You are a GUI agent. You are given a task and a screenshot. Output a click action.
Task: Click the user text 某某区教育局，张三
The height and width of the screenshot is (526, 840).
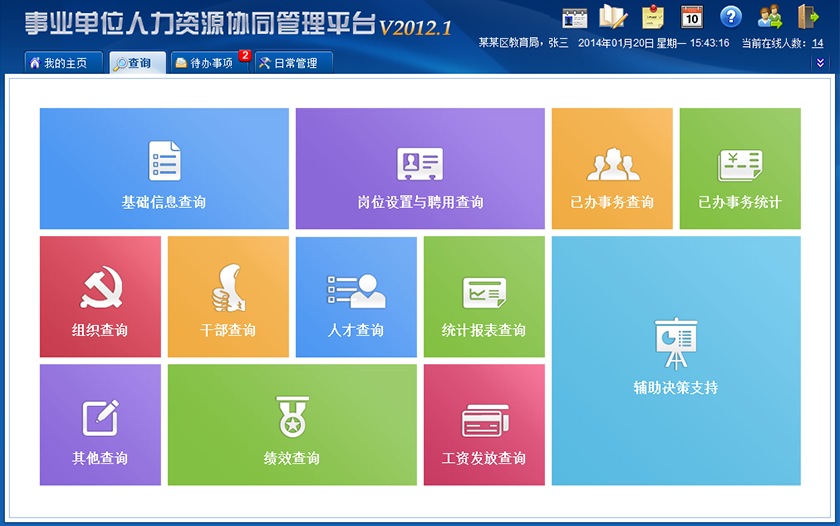click(x=523, y=43)
